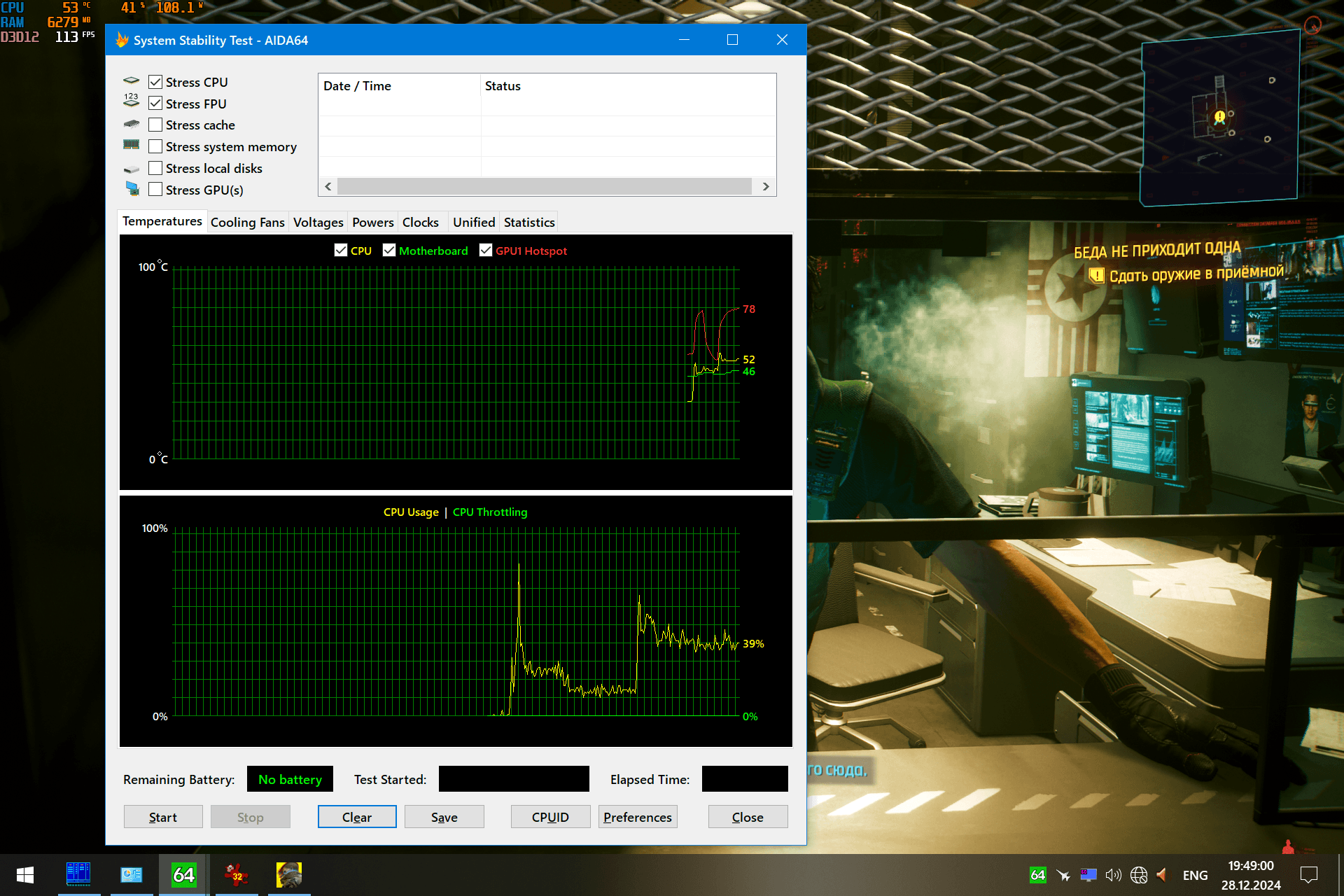Screen dimensions: 1344x896
Task: Open the volume control in tray
Action: point(1113,875)
